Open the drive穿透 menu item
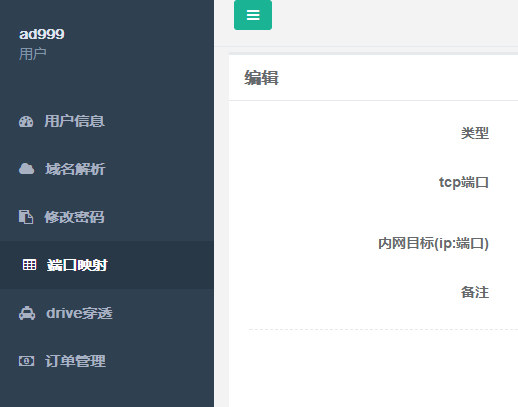 point(107,313)
